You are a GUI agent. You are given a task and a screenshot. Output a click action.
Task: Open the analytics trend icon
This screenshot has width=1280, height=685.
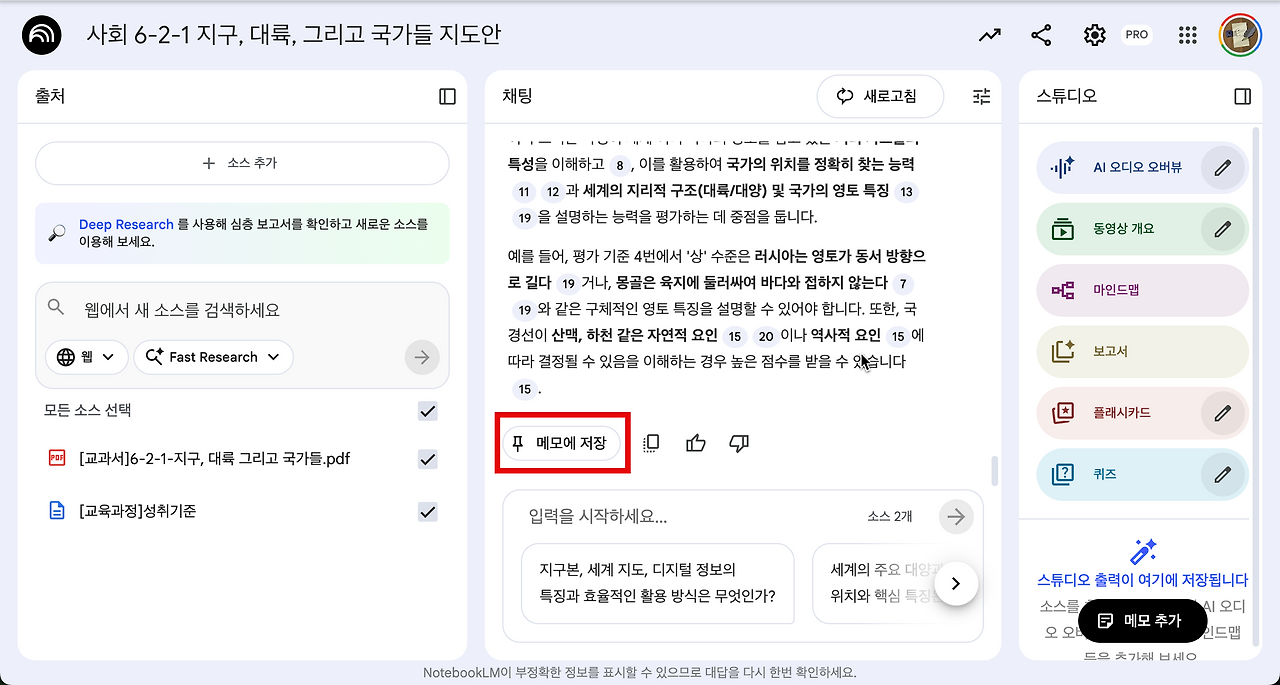pyautogui.click(x=989, y=35)
